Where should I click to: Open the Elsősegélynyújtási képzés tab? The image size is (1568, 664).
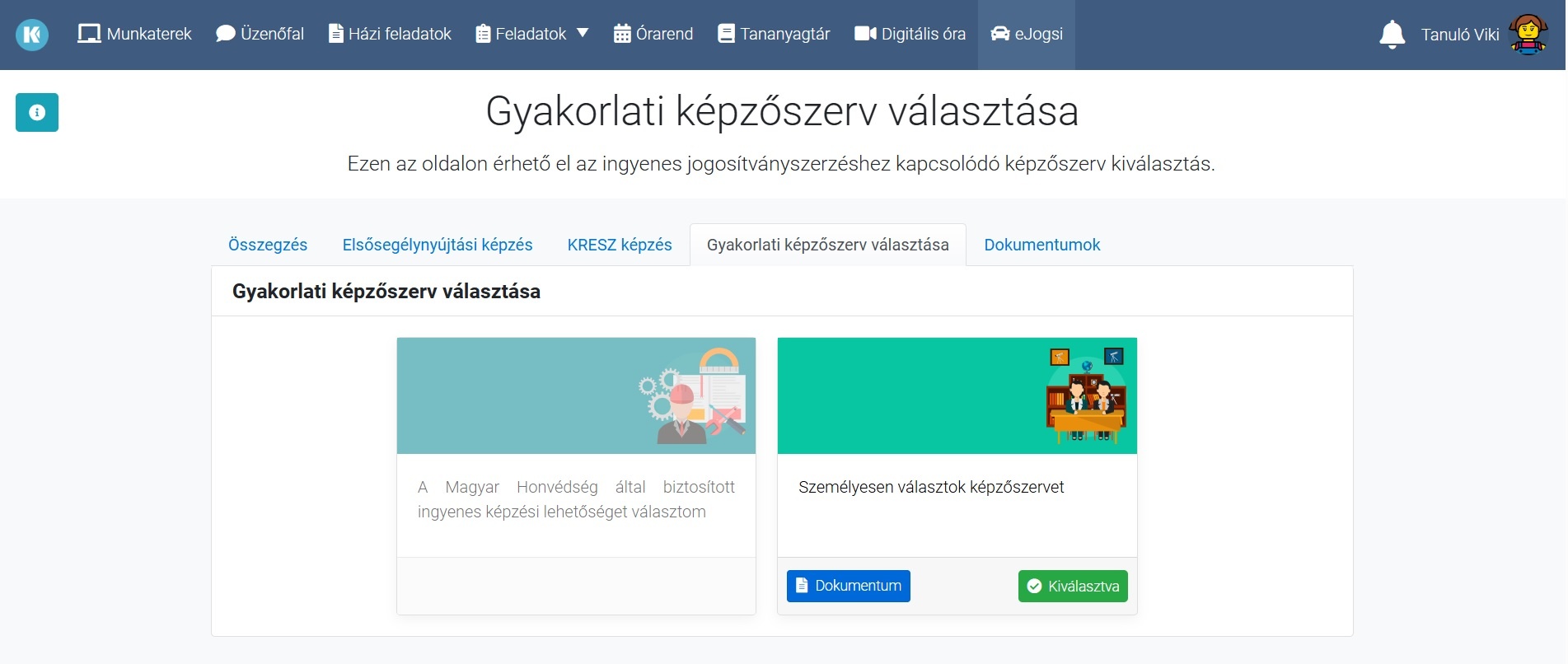[x=438, y=245]
